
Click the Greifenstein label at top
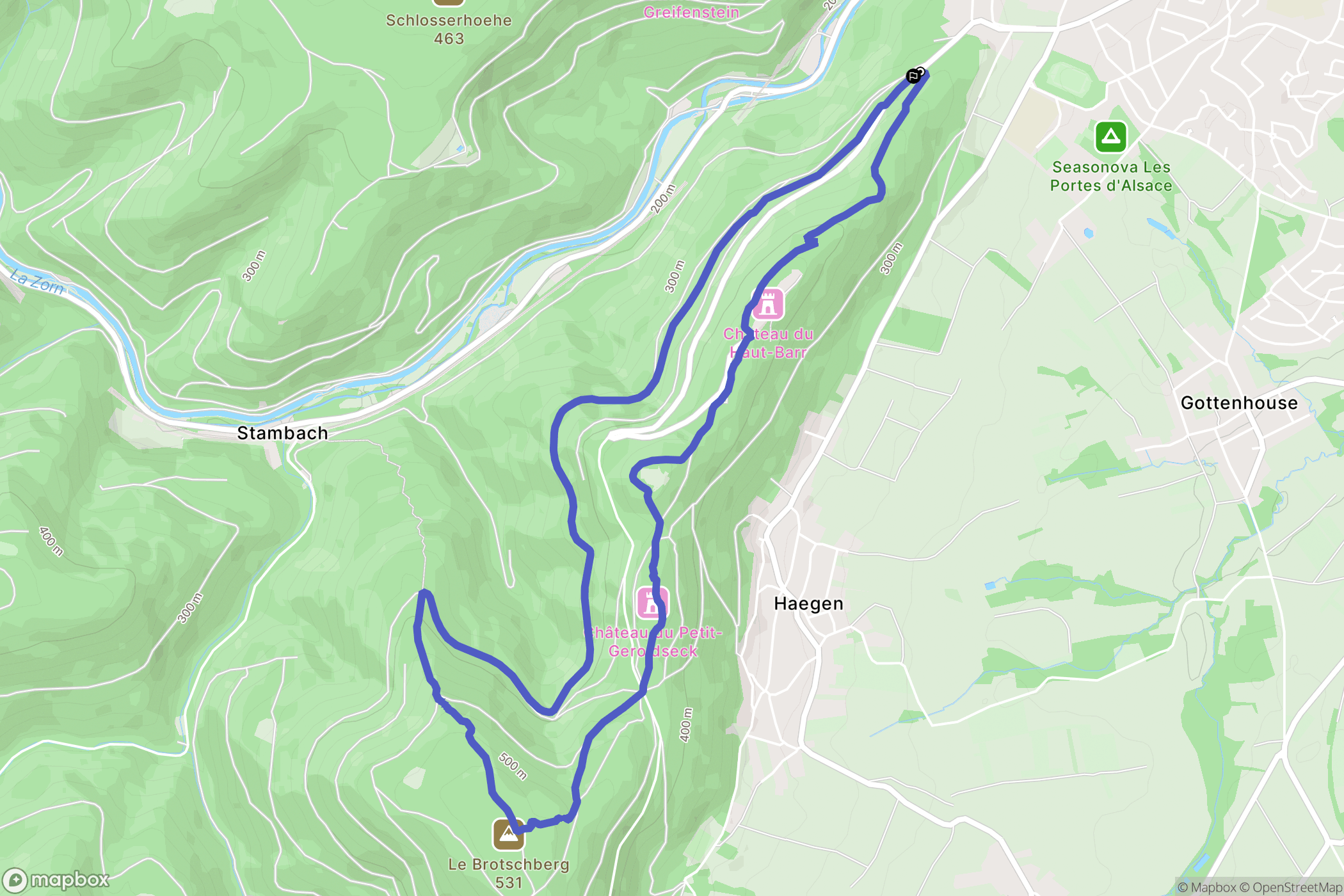(x=691, y=12)
